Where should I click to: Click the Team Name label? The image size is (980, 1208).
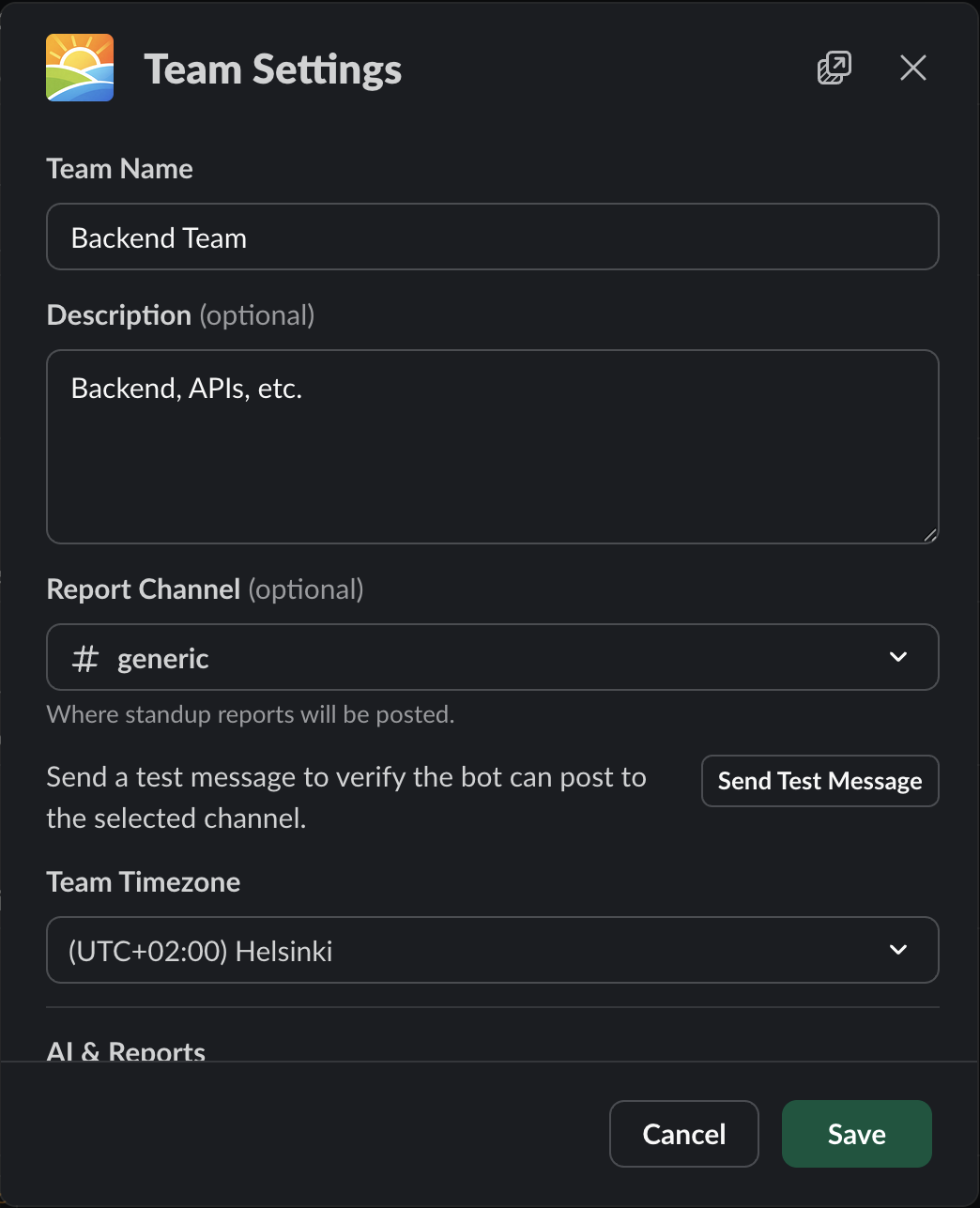pyautogui.click(x=120, y=169)
